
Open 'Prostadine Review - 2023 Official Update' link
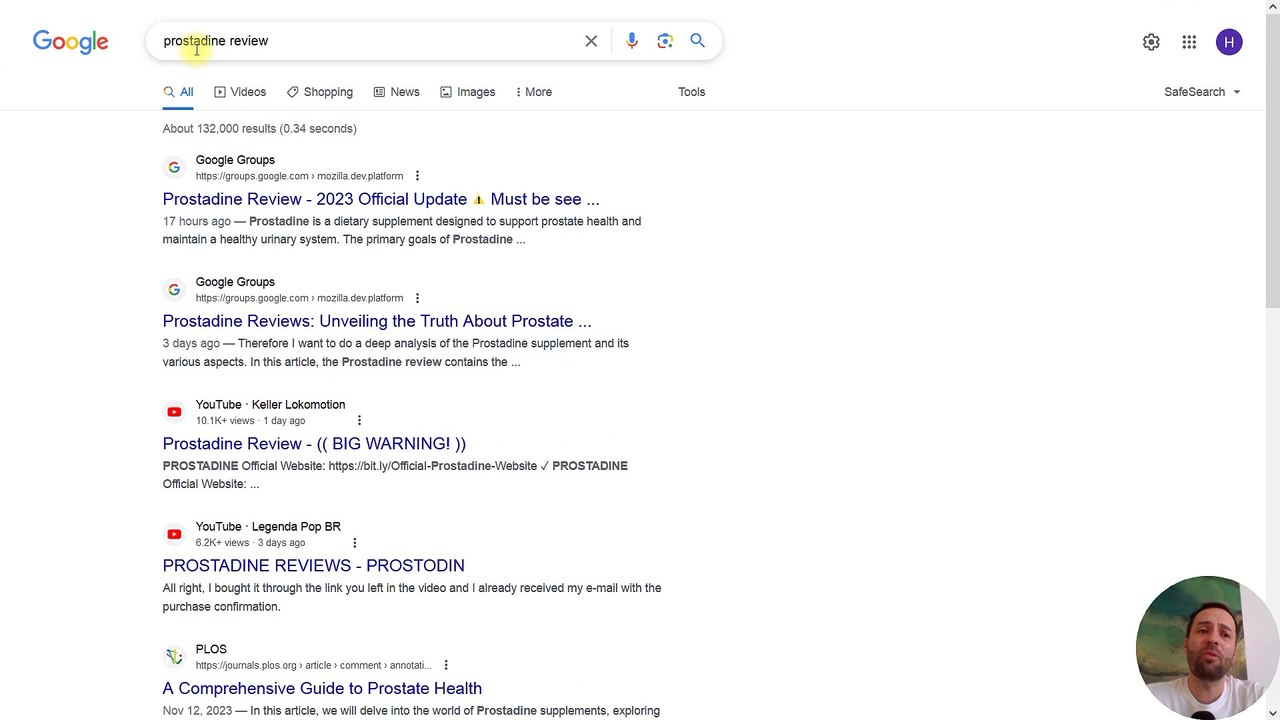pyautogui.click(x=381, y=199)
